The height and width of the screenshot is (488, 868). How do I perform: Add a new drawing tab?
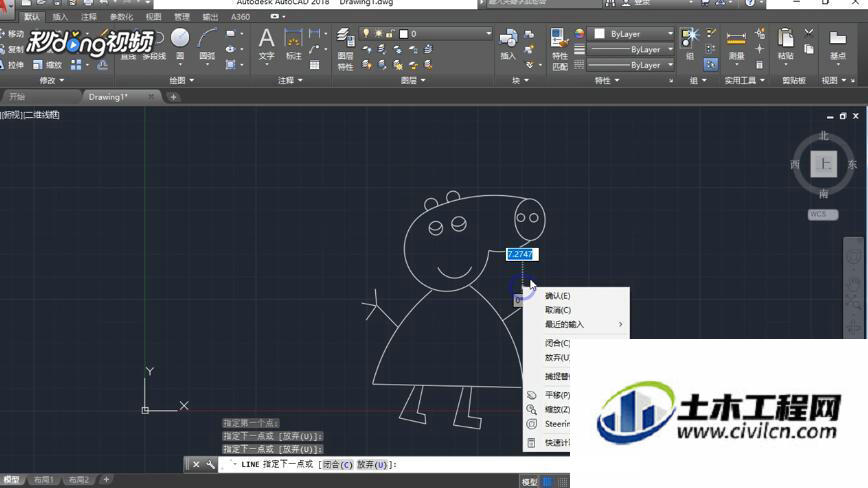(173, 97)
